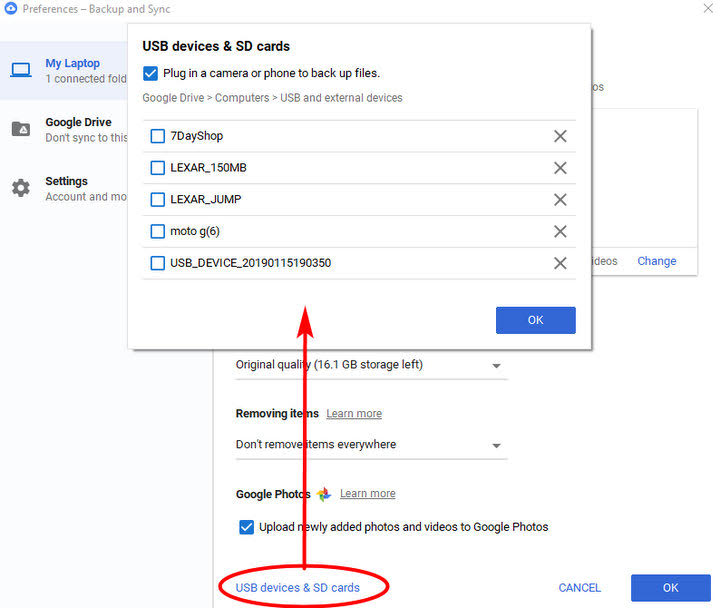Close the Preferences window
The image size is (720, 608).
(x=708, y=8)
